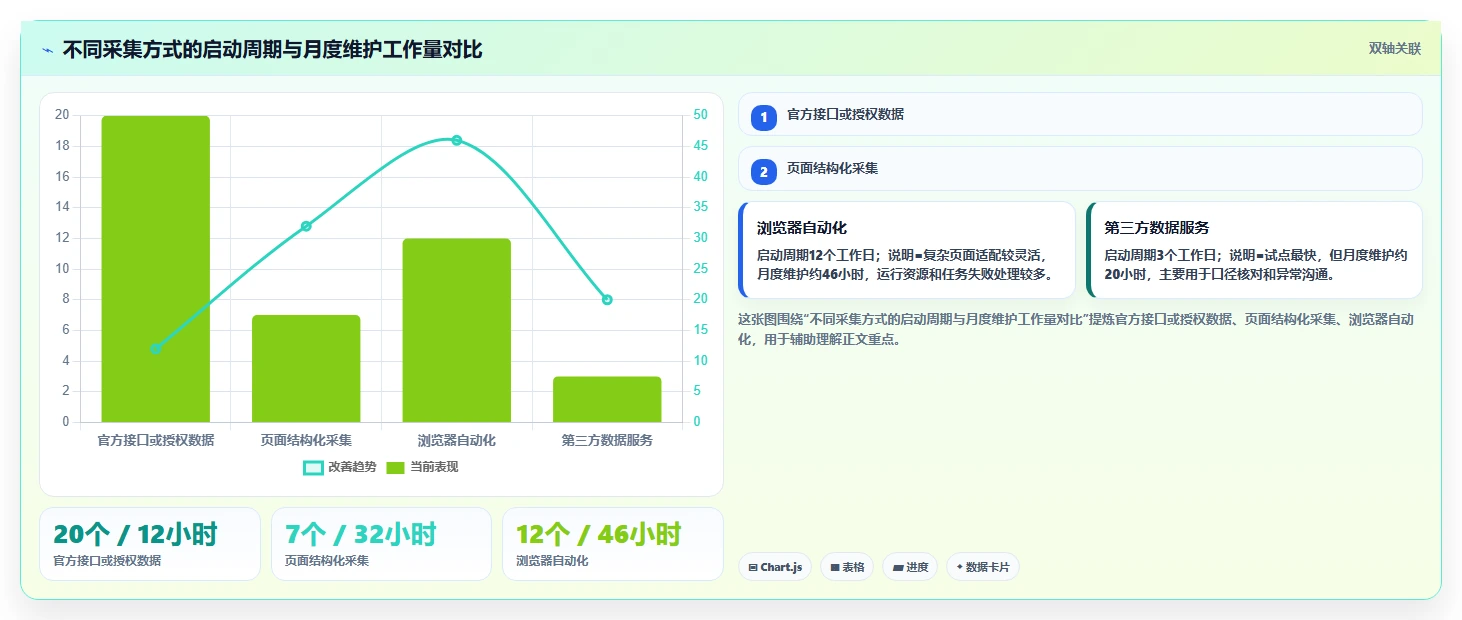This screenshot has width=1462, height=620.
Task: Click the star icon in 数据卡片 chip
Action: coord(959,567)
